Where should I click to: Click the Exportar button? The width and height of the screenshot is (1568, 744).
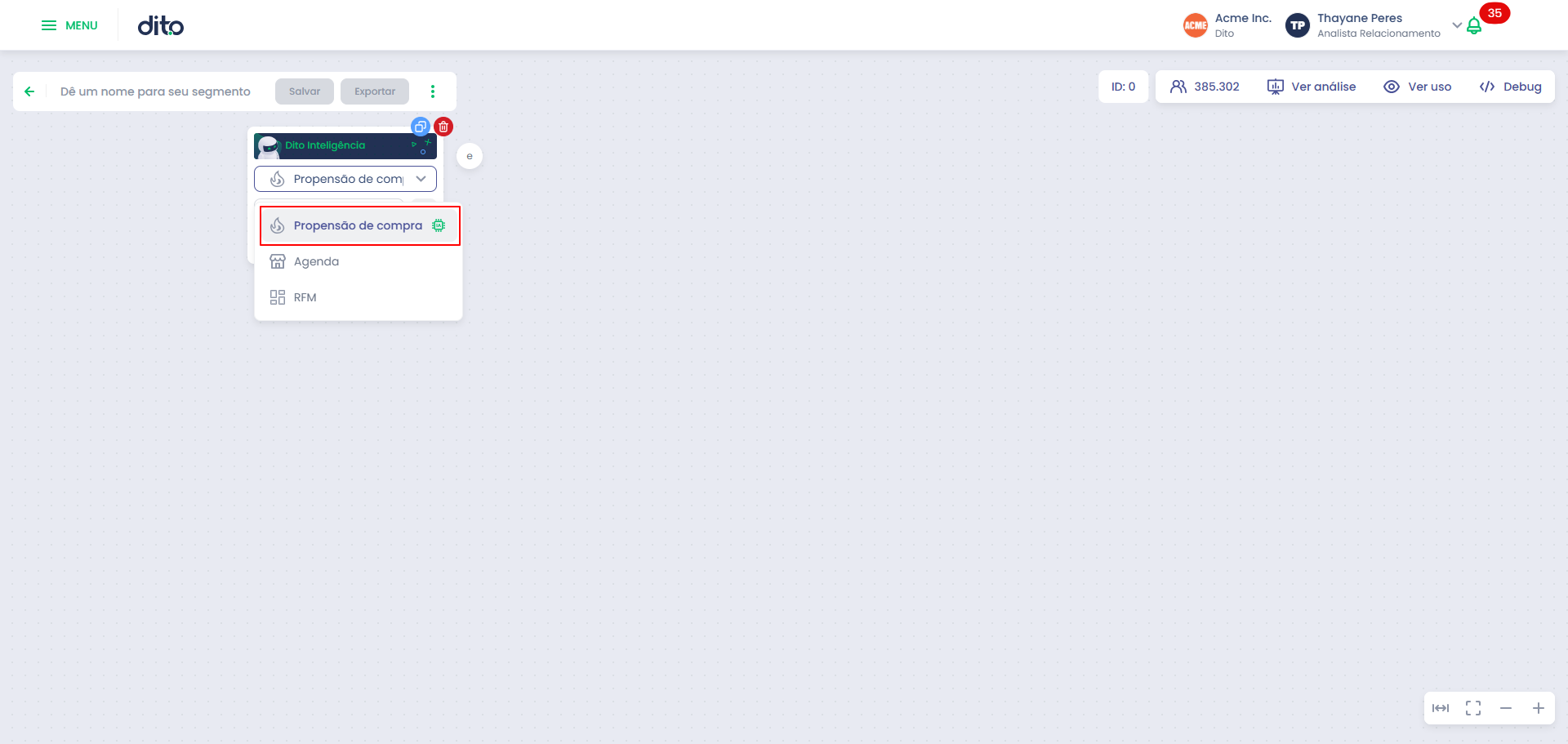pyautogui.click(x=375, y=91)
